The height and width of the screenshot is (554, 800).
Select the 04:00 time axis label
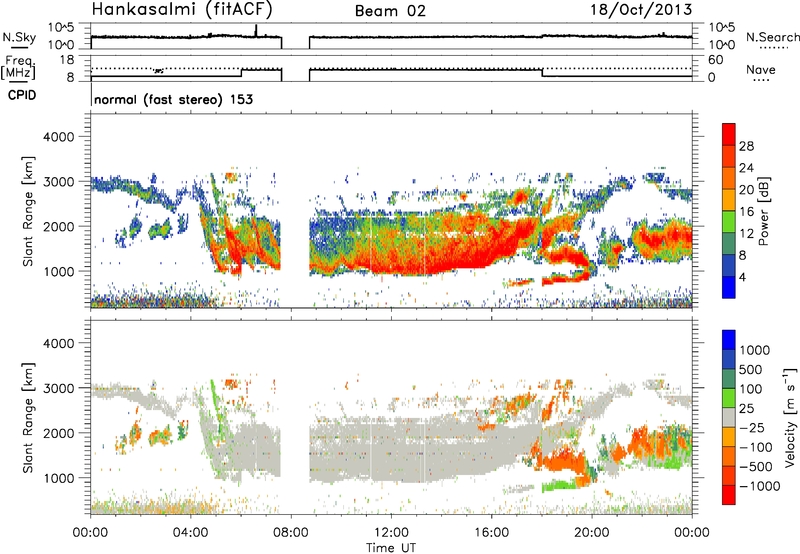pyautogui.click(x=191, y=532)
